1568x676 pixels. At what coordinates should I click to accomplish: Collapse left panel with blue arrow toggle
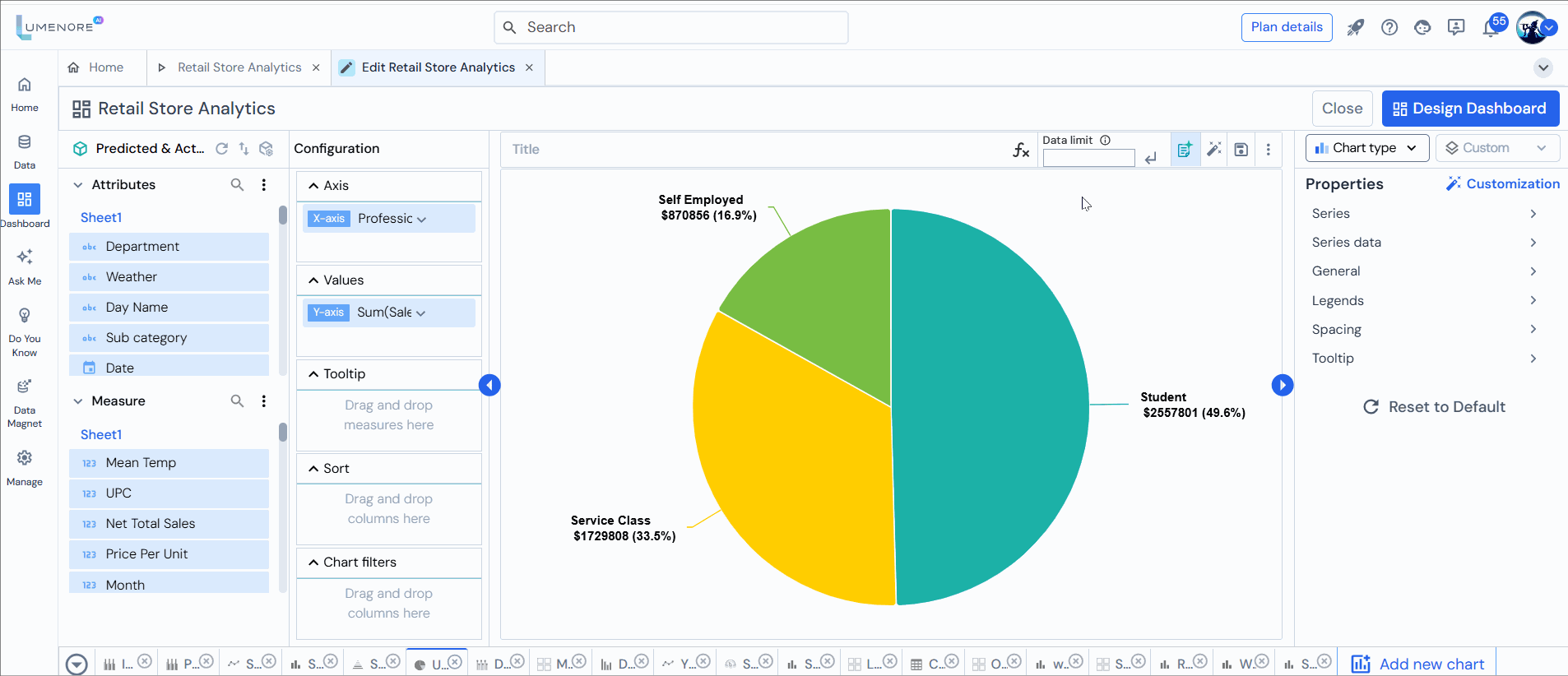pyautogui.click(x=489, y=385)
